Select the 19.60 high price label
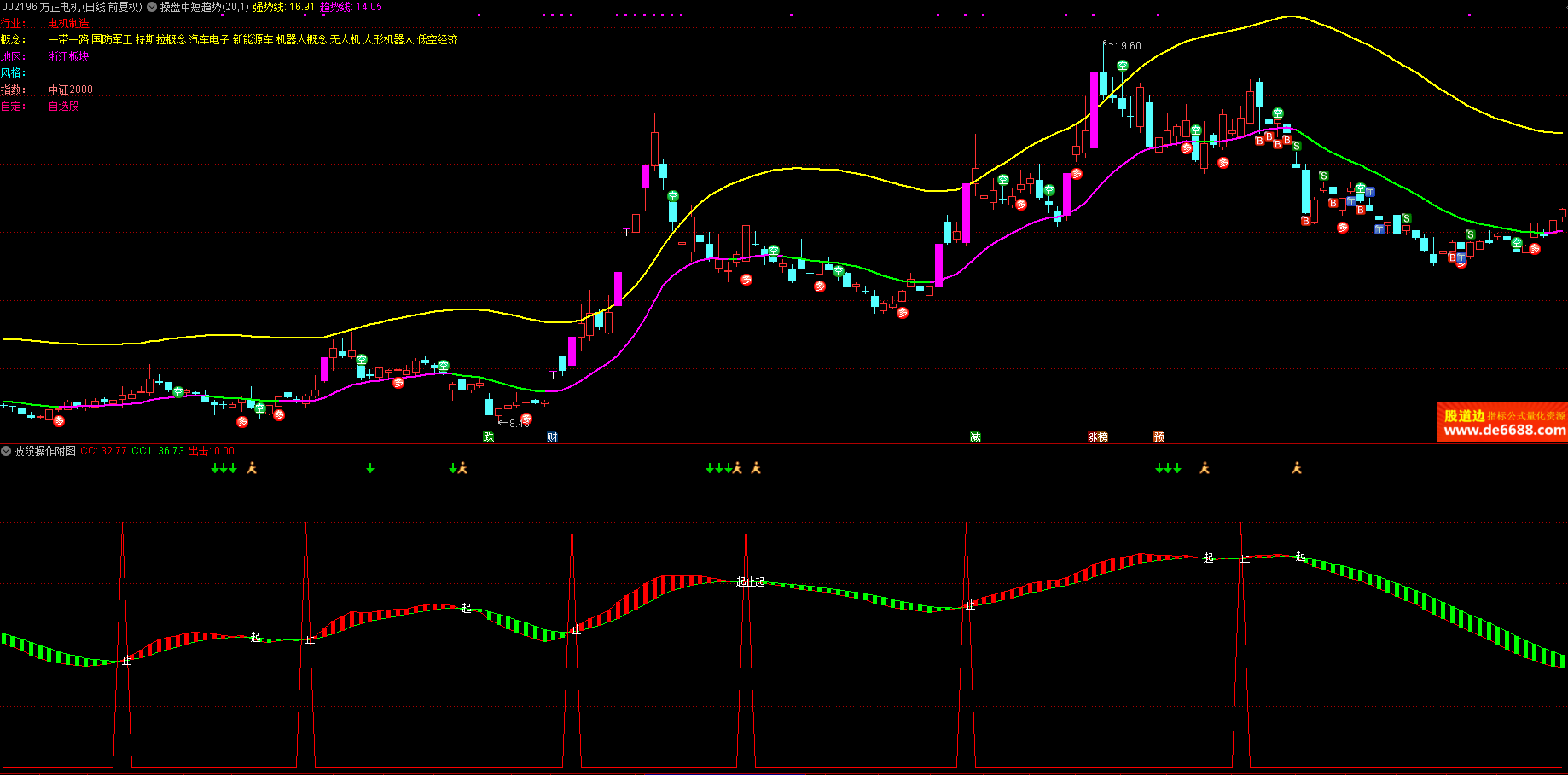Viewport: 1568px width, 775px height. pyautogui.click(x=1127, y=46)
